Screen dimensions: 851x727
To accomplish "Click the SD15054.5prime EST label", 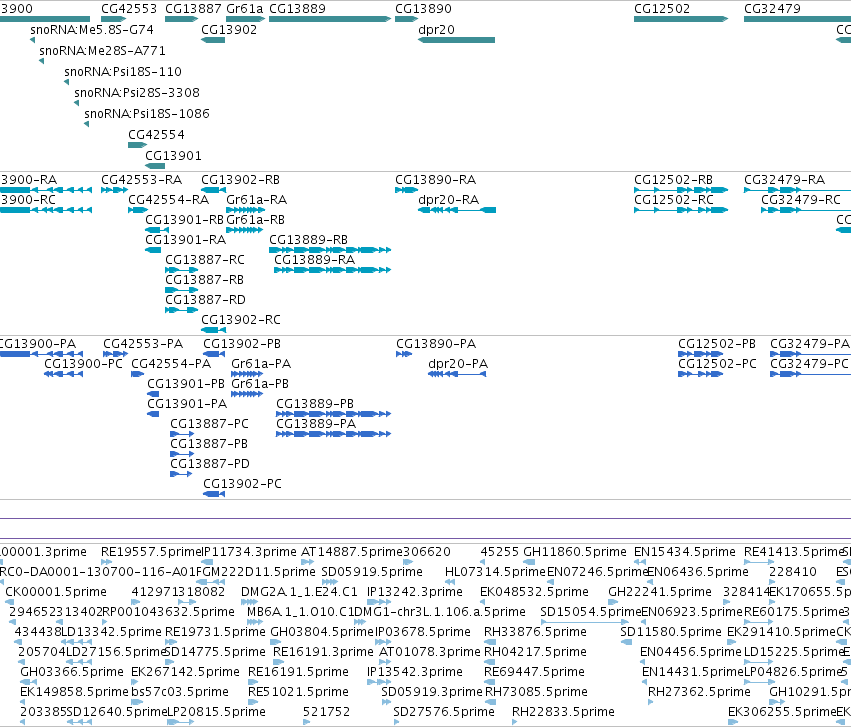I will click(590, 612).
